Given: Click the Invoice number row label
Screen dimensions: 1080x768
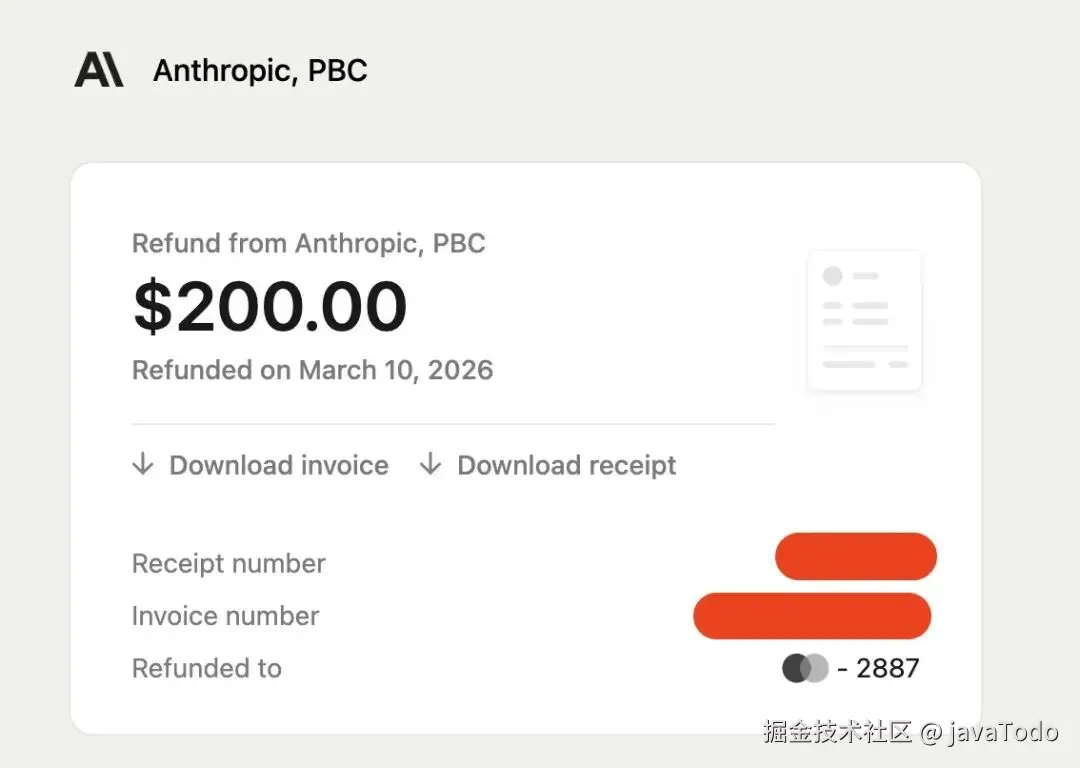Looking at the screenshot, I should (225, 616).
